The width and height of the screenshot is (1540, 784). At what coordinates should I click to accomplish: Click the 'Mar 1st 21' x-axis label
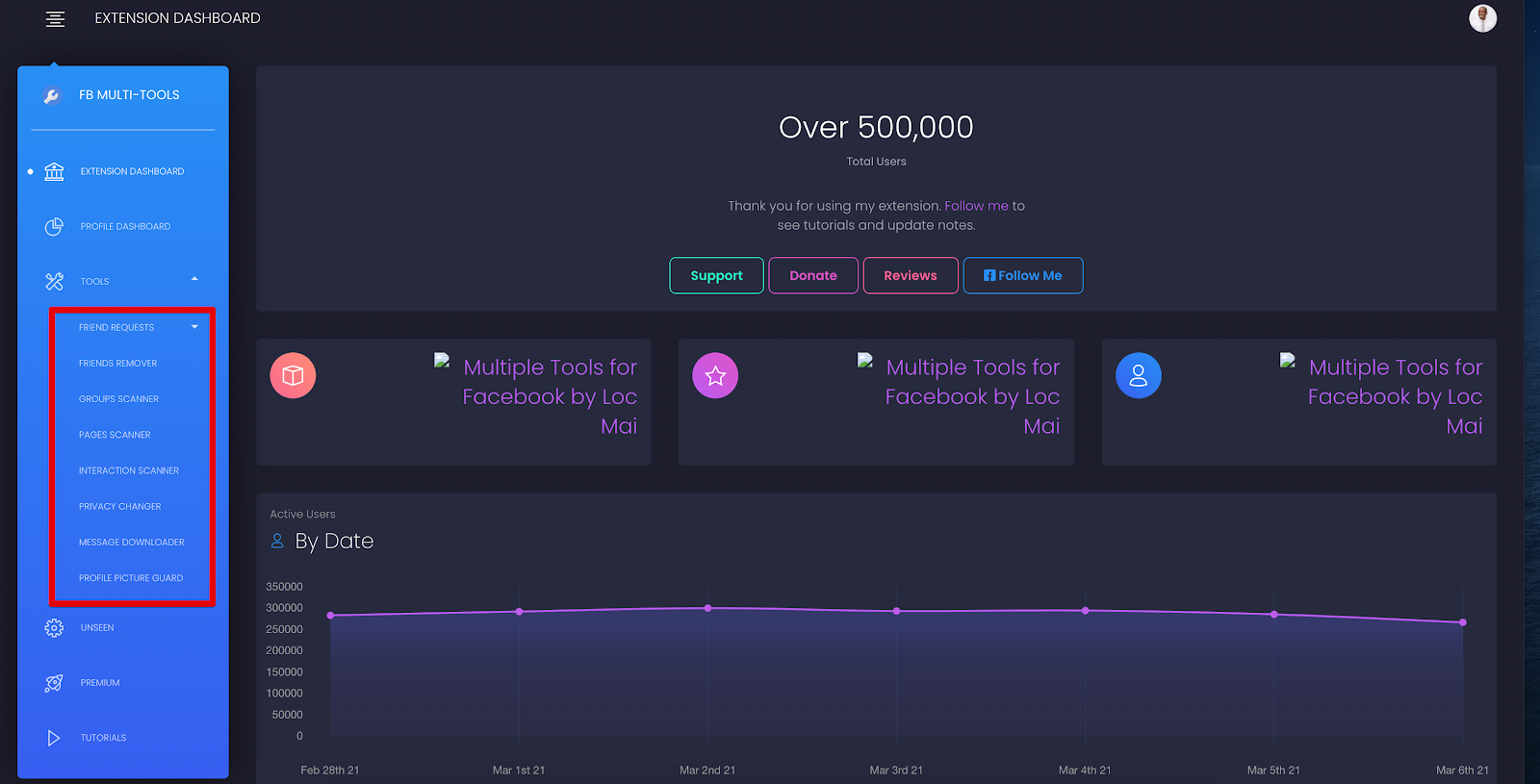coord(519,771)
